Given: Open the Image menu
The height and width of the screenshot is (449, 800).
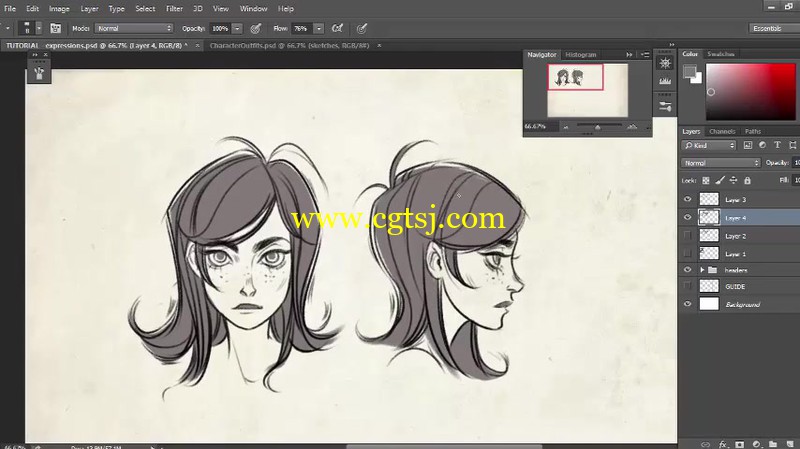Looking at the screenshot, I should click(x=59, y=9).
